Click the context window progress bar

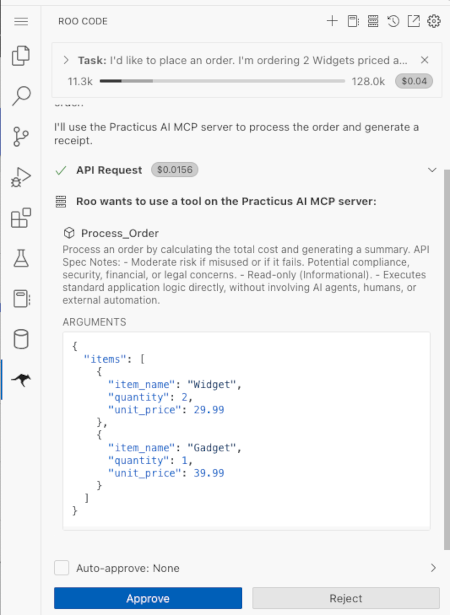pos(222,81)
